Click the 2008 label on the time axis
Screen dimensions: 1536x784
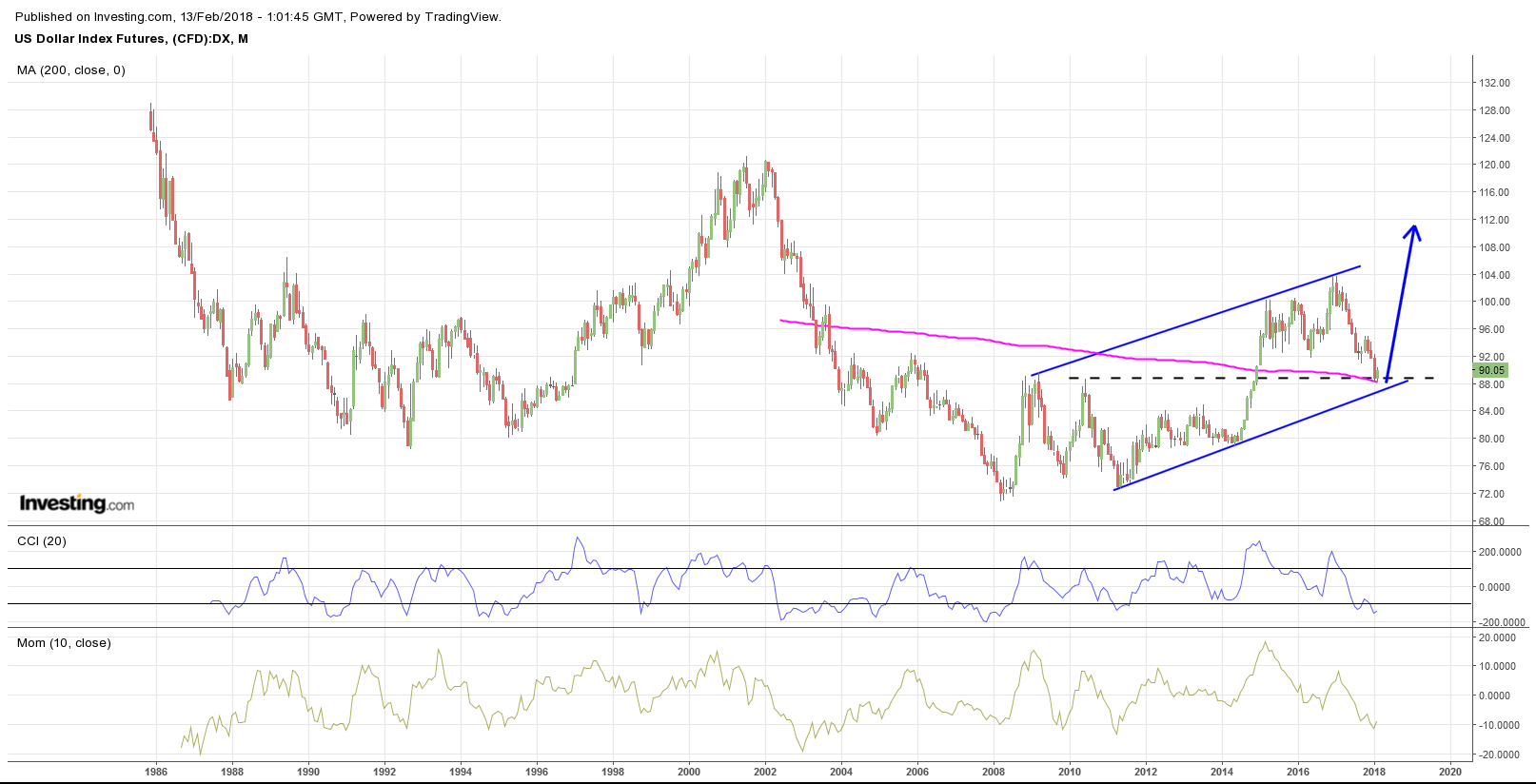[994, 772]
